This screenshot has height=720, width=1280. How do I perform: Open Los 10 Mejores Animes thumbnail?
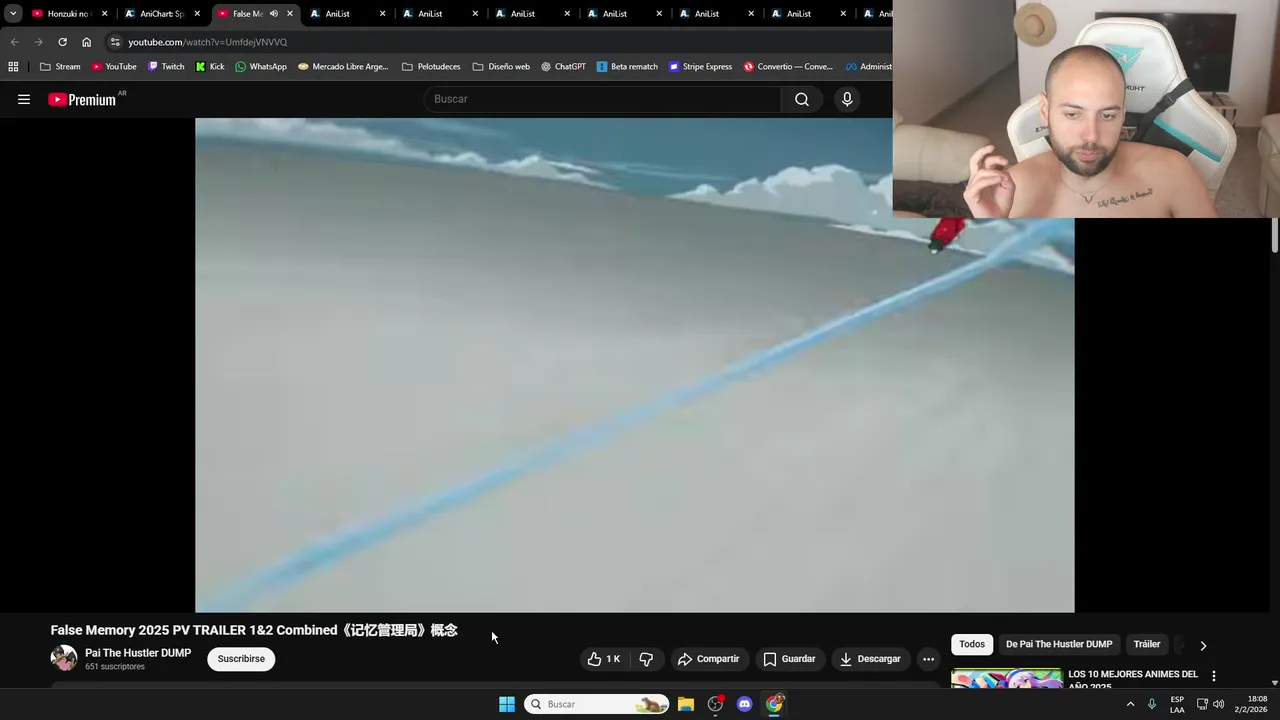[x=1006, y=678]
